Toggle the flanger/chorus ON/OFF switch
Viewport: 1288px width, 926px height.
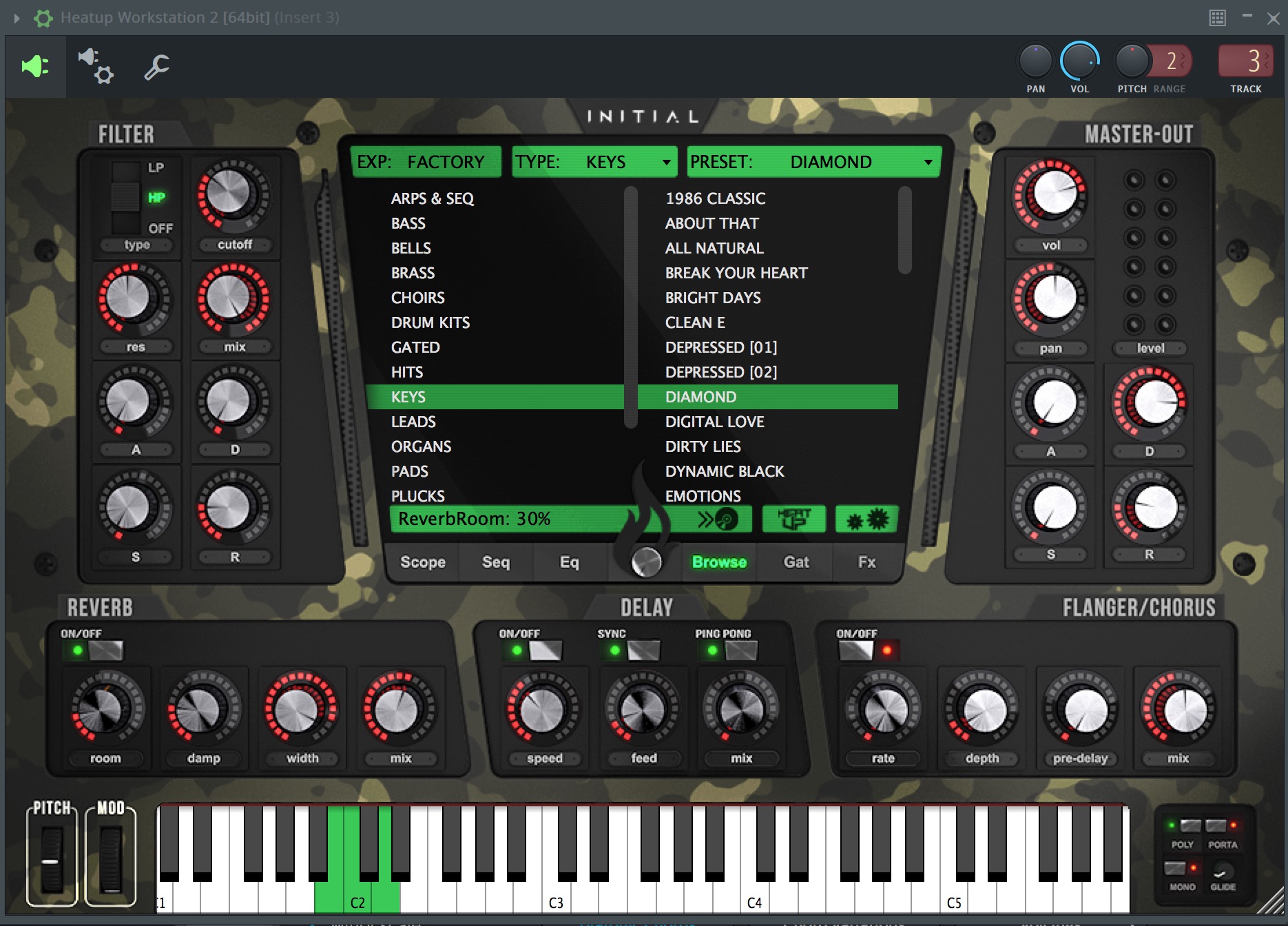pos(855,650)
